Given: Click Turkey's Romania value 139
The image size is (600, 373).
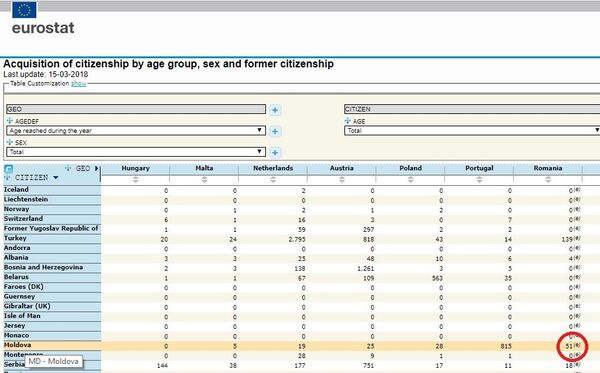Looking at the screenshot, I should pos(567,239).
